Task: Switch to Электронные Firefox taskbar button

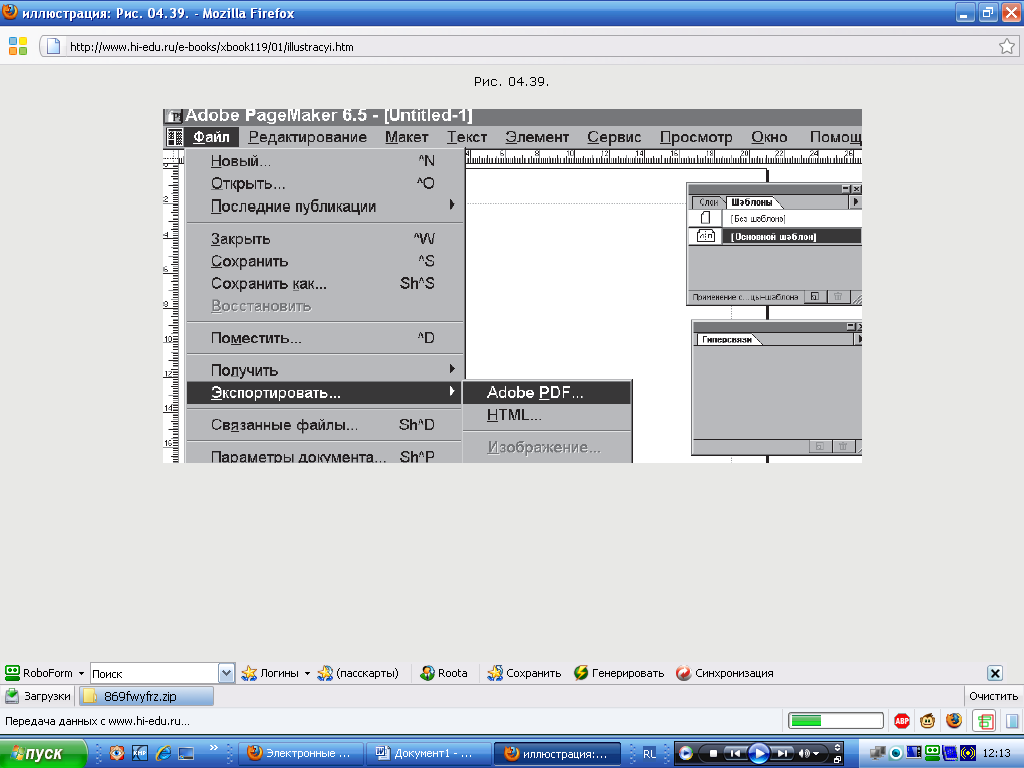Action: pos(300,754)
